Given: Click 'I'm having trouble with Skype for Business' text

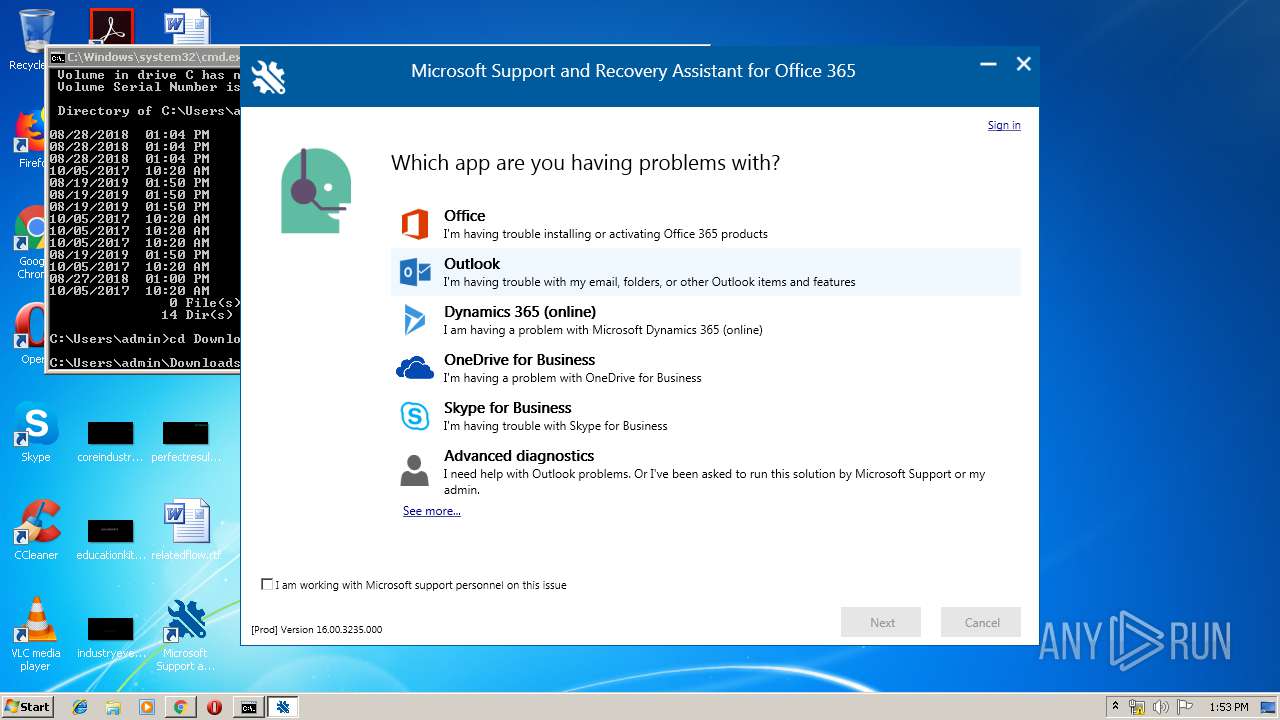Looking at the screenshot, I should [x=555, y=426].
